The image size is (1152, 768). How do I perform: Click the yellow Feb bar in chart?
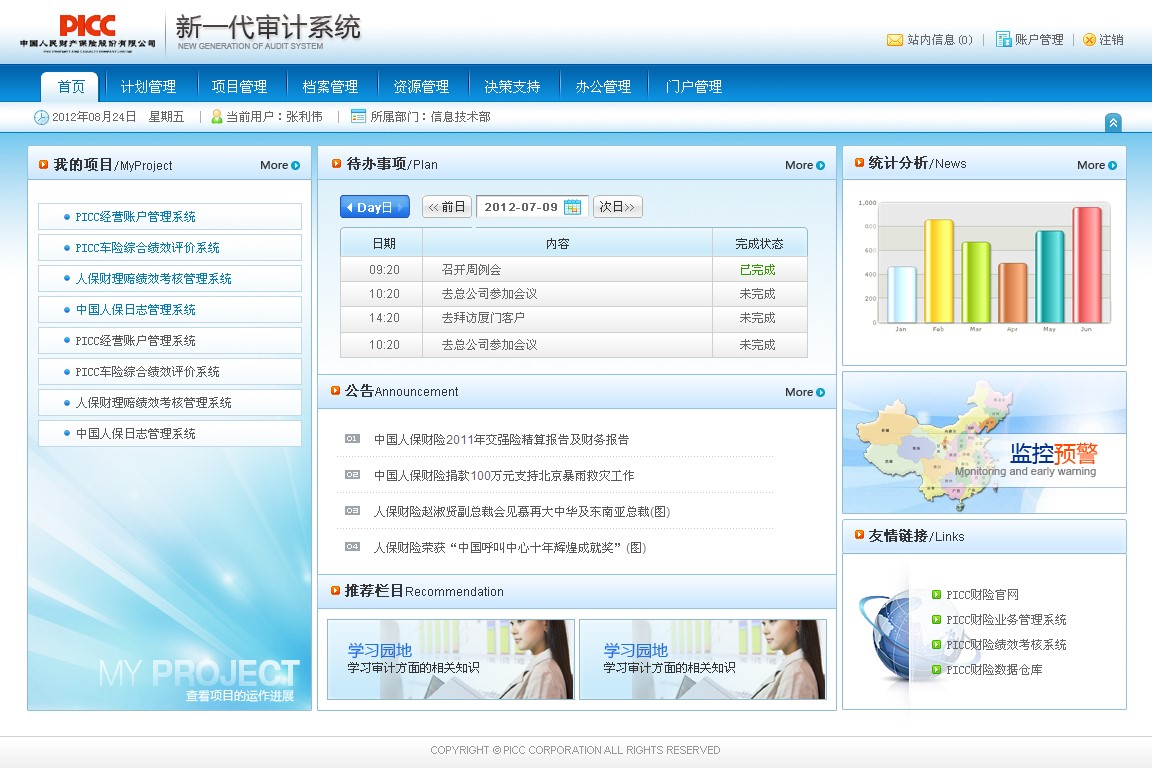[x=938, y=271]
